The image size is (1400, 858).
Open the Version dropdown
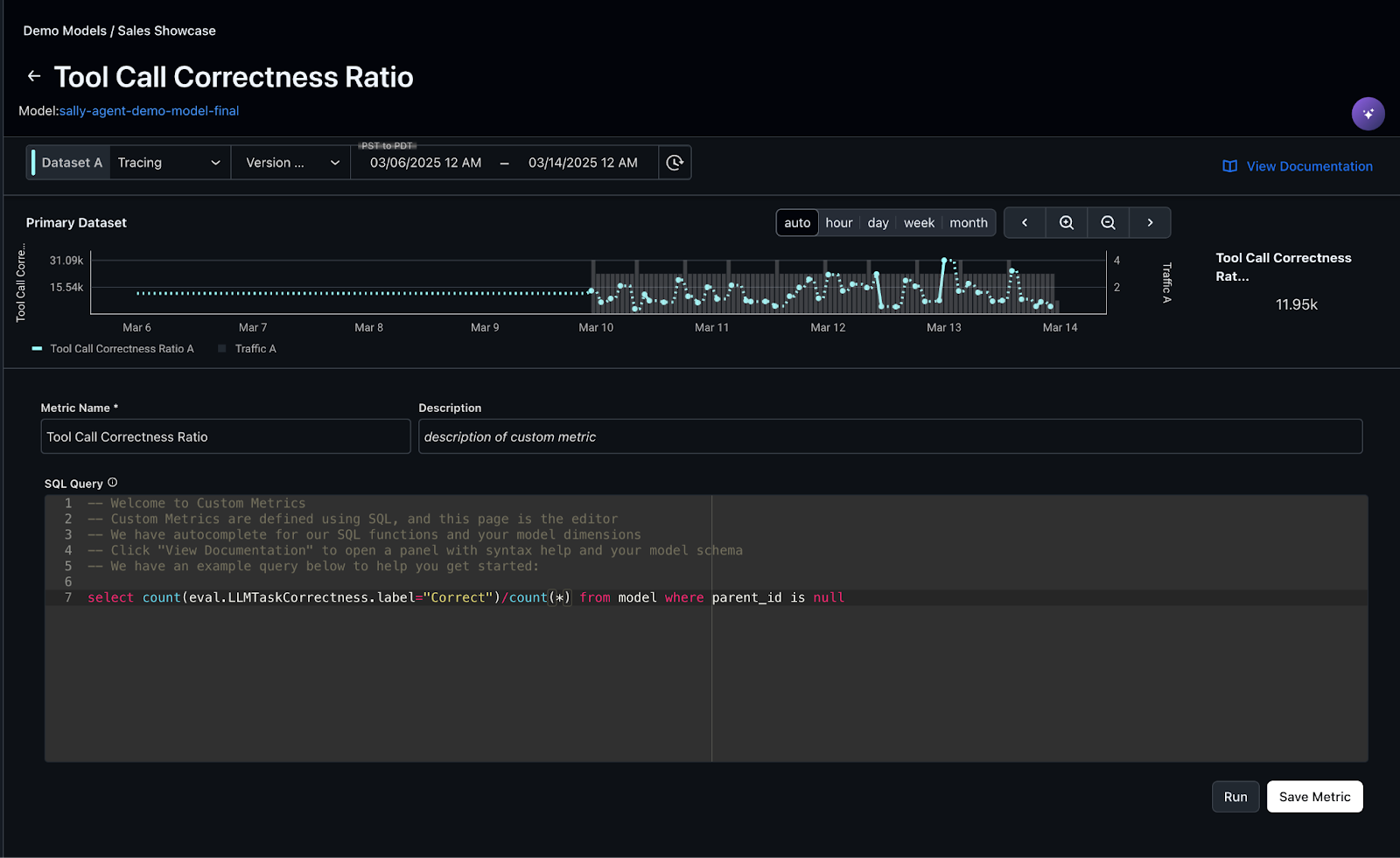pos(291,163)
